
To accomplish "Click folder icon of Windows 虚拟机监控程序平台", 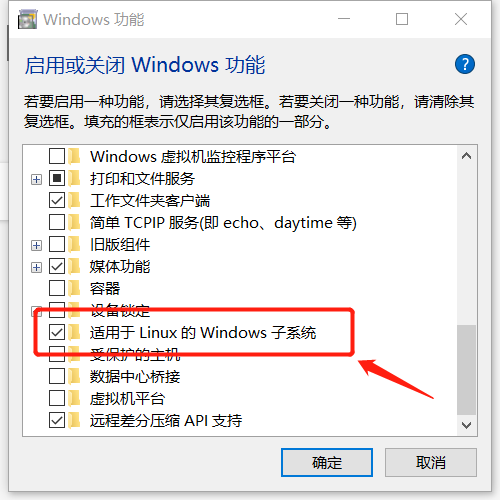I will 74,156.
